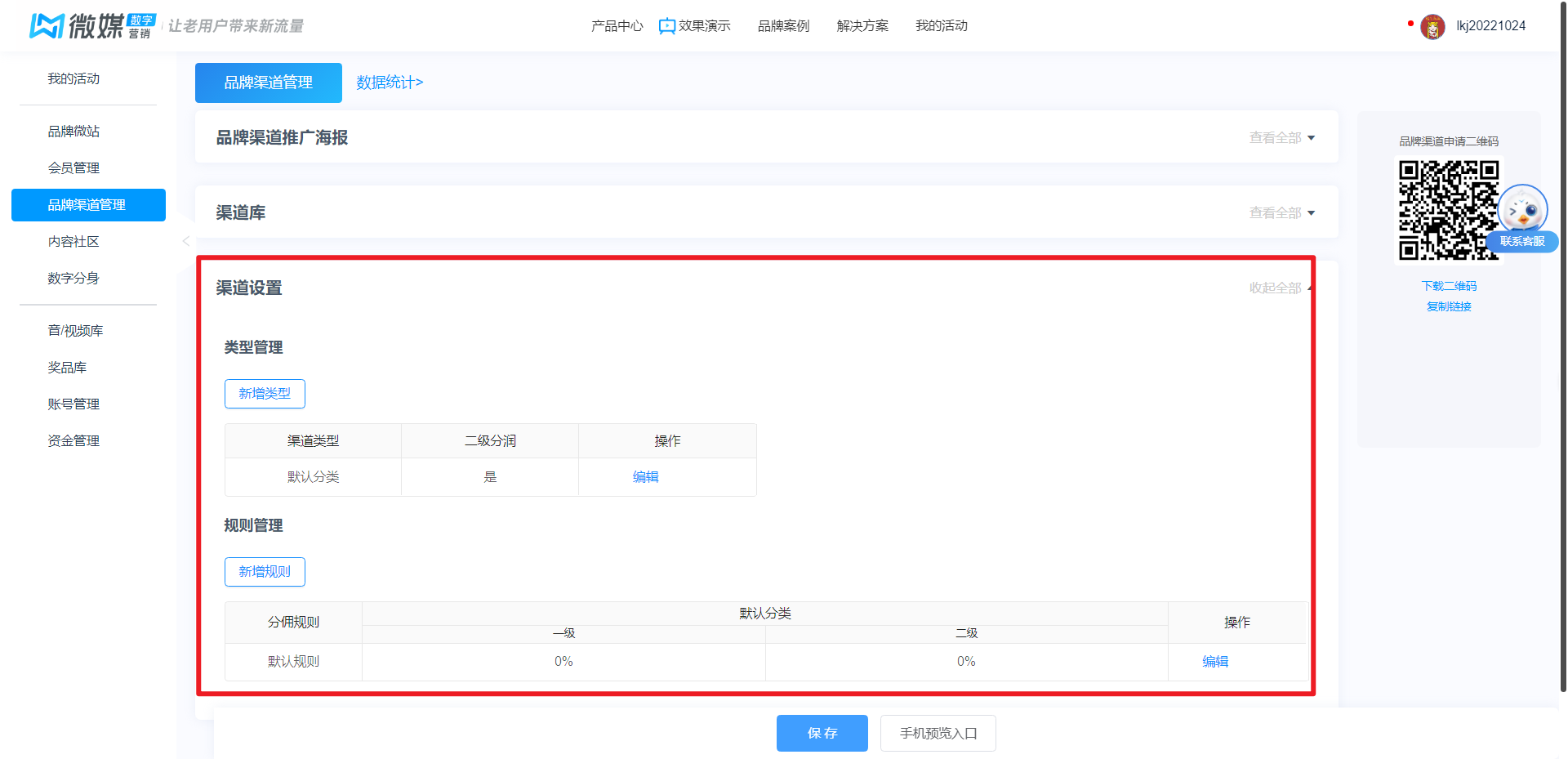This screenshot has width=1568, height=759.
Task: Click the 渠道设置 section title
Action: click(249, 288)
